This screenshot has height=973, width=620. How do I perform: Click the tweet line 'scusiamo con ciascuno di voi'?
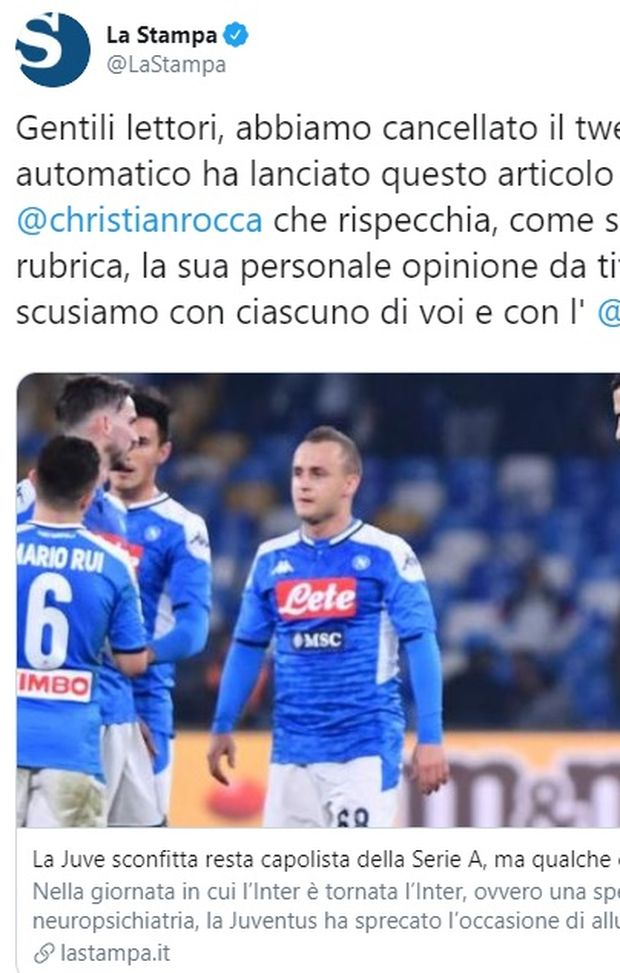click(301, 313)
